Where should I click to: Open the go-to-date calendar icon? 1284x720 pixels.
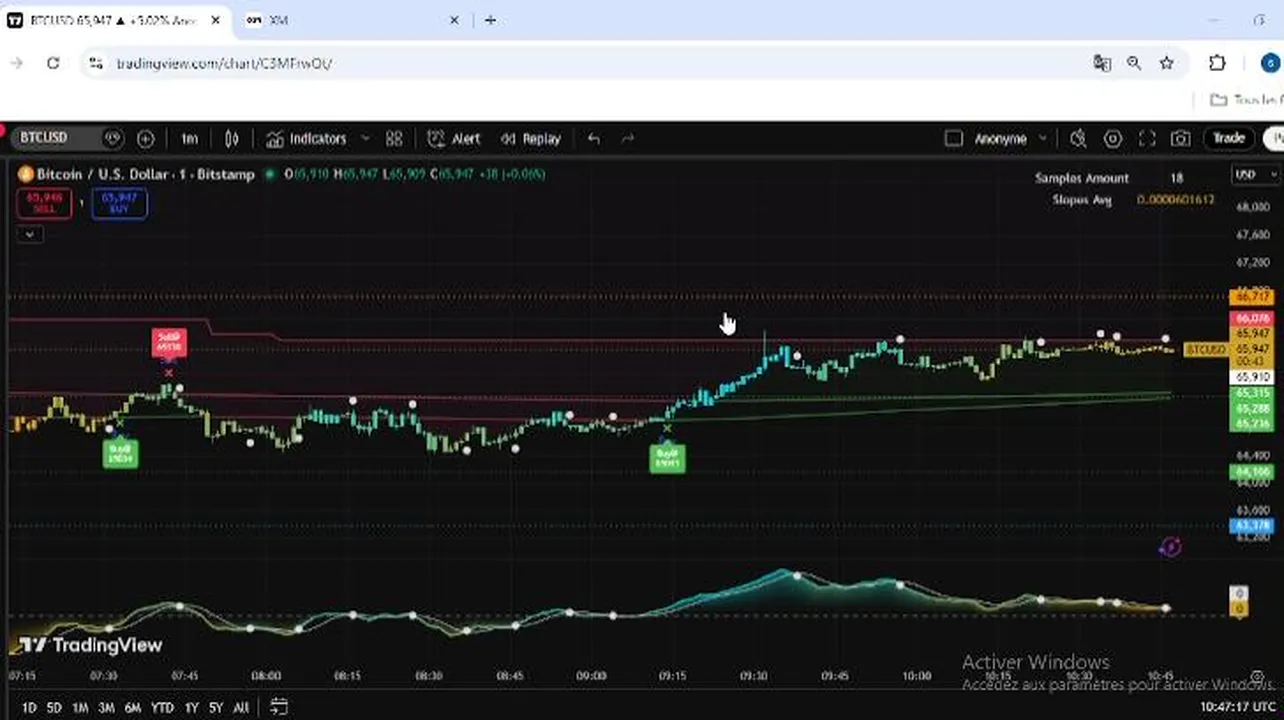[279, 706]
